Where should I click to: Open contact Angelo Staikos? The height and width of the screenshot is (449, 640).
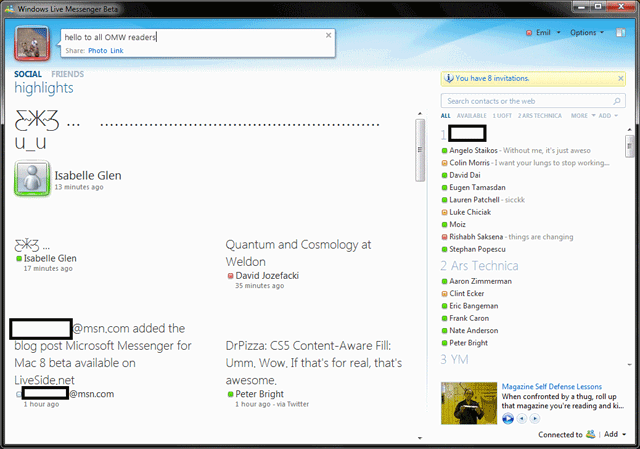(473, 151)
